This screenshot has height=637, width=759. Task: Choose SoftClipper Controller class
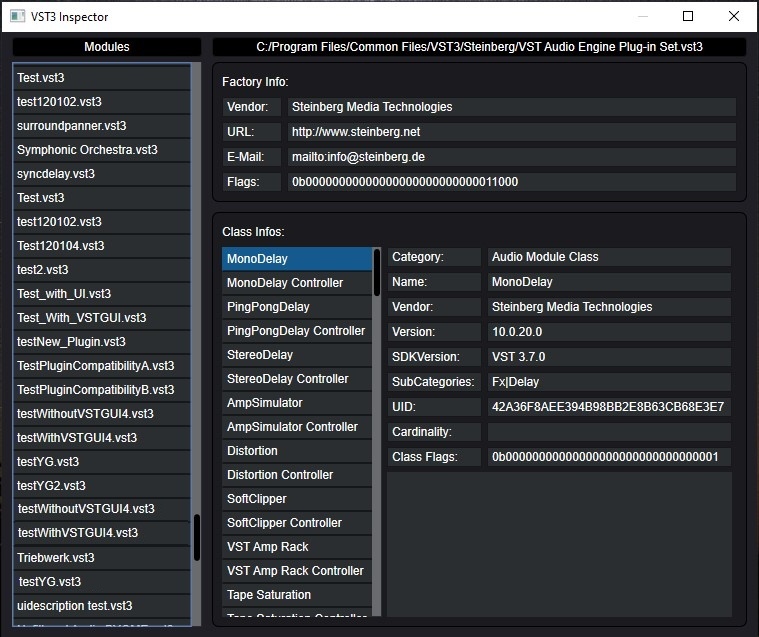297,523
